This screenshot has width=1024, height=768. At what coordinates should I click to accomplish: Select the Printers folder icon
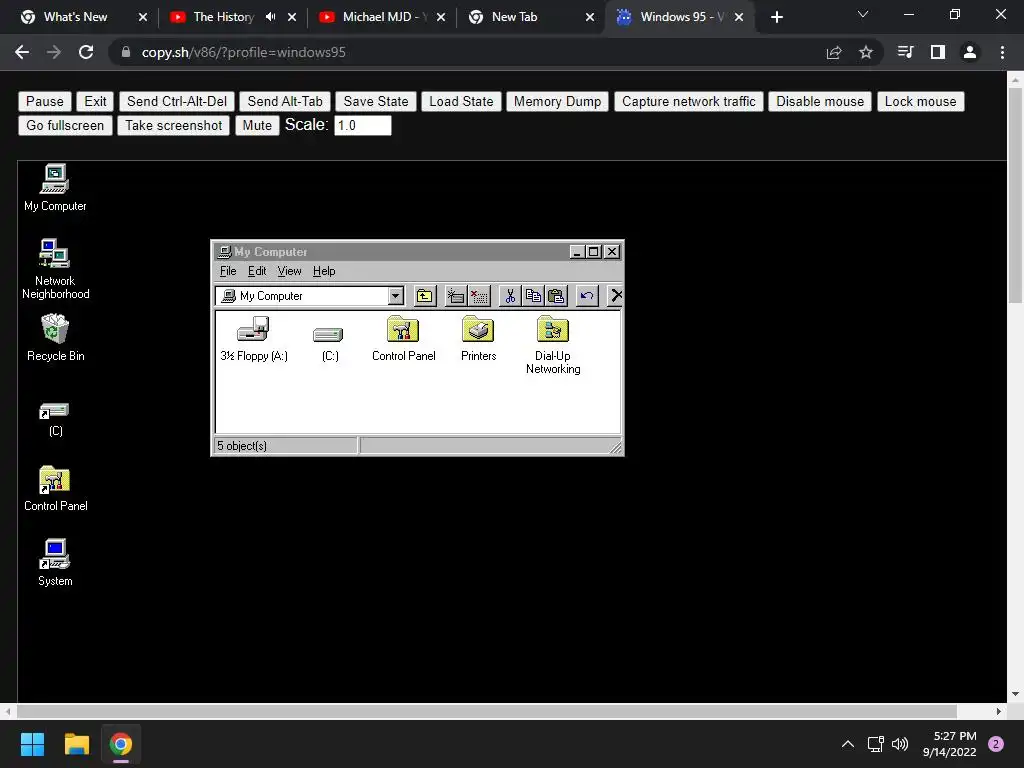click(479, 339)
